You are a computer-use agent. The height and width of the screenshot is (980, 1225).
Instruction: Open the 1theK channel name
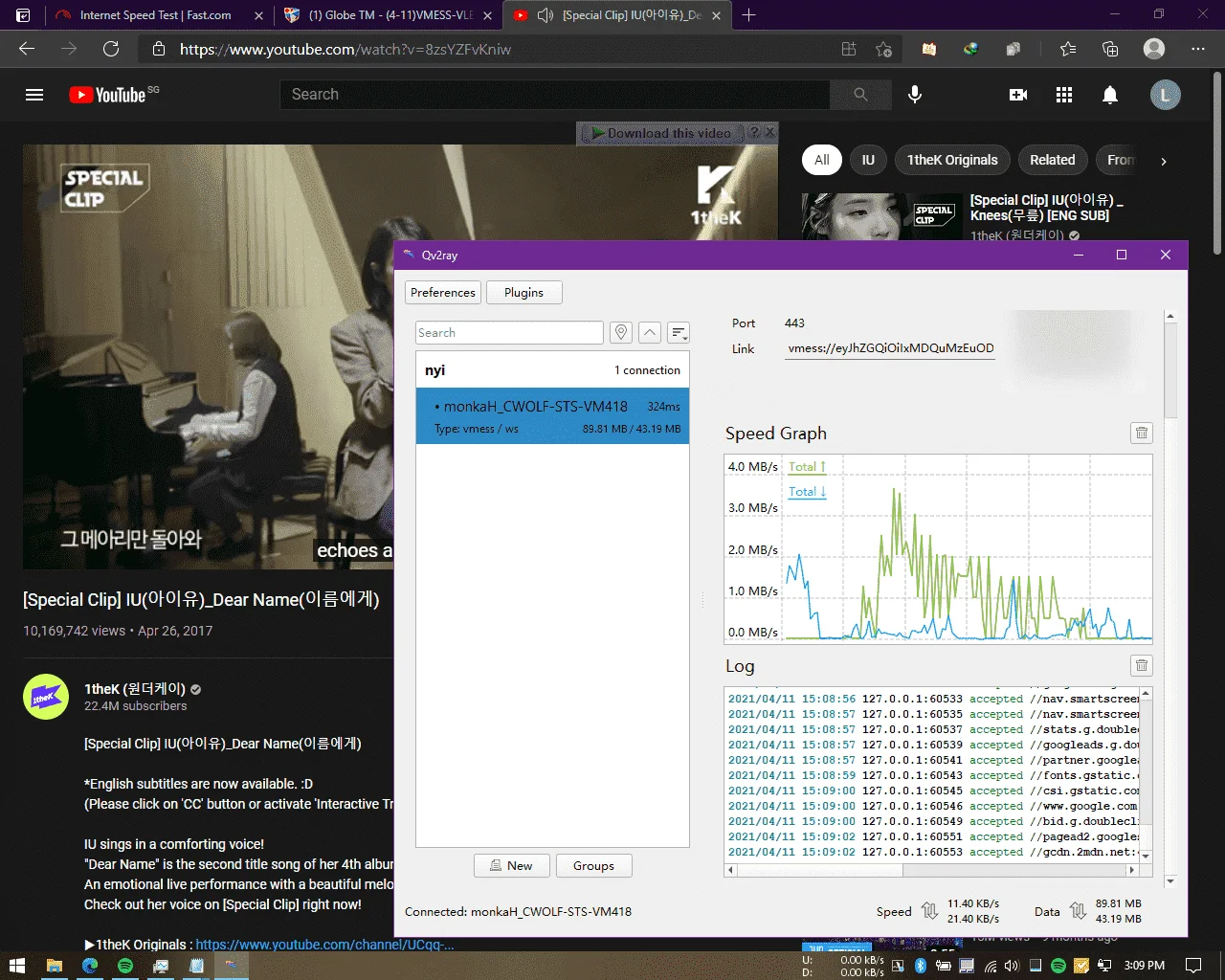pos(135,688)
